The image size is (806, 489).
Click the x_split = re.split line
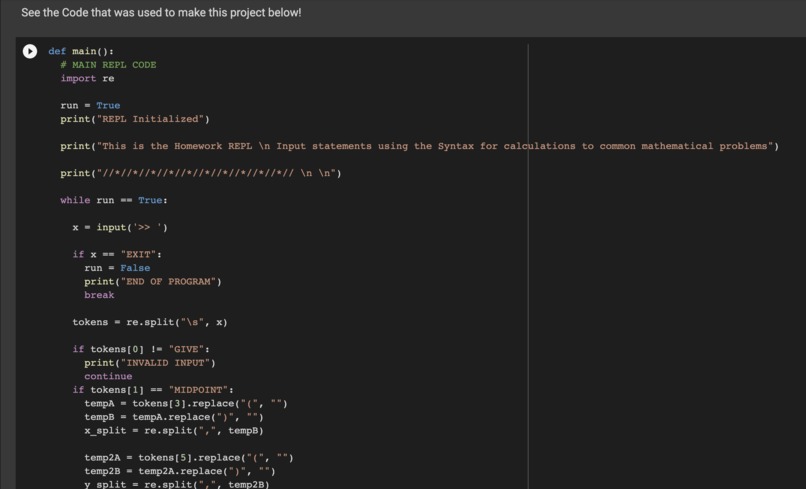tap(174, 430)
